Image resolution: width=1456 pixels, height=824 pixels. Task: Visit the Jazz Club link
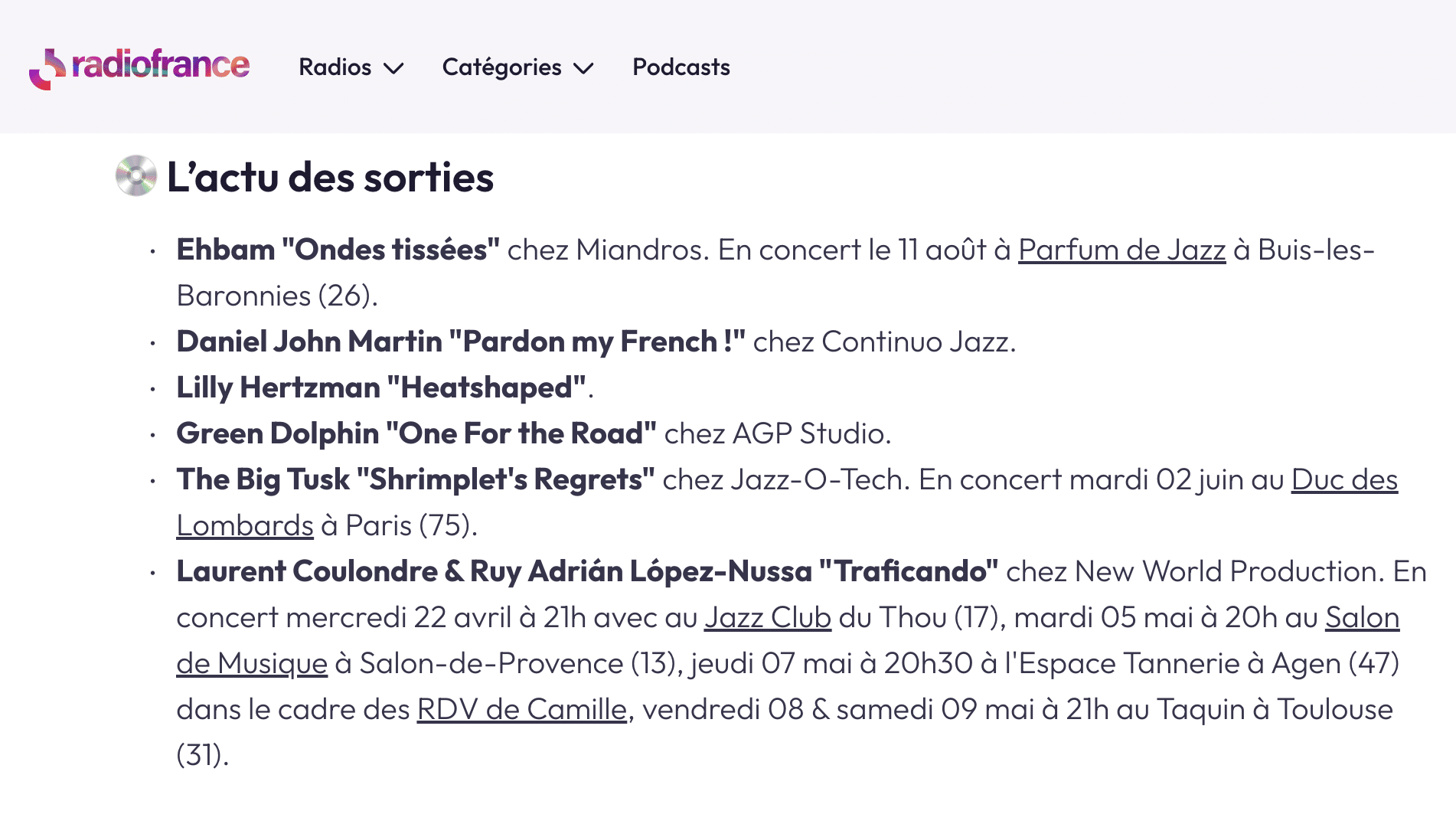point(768,618)
